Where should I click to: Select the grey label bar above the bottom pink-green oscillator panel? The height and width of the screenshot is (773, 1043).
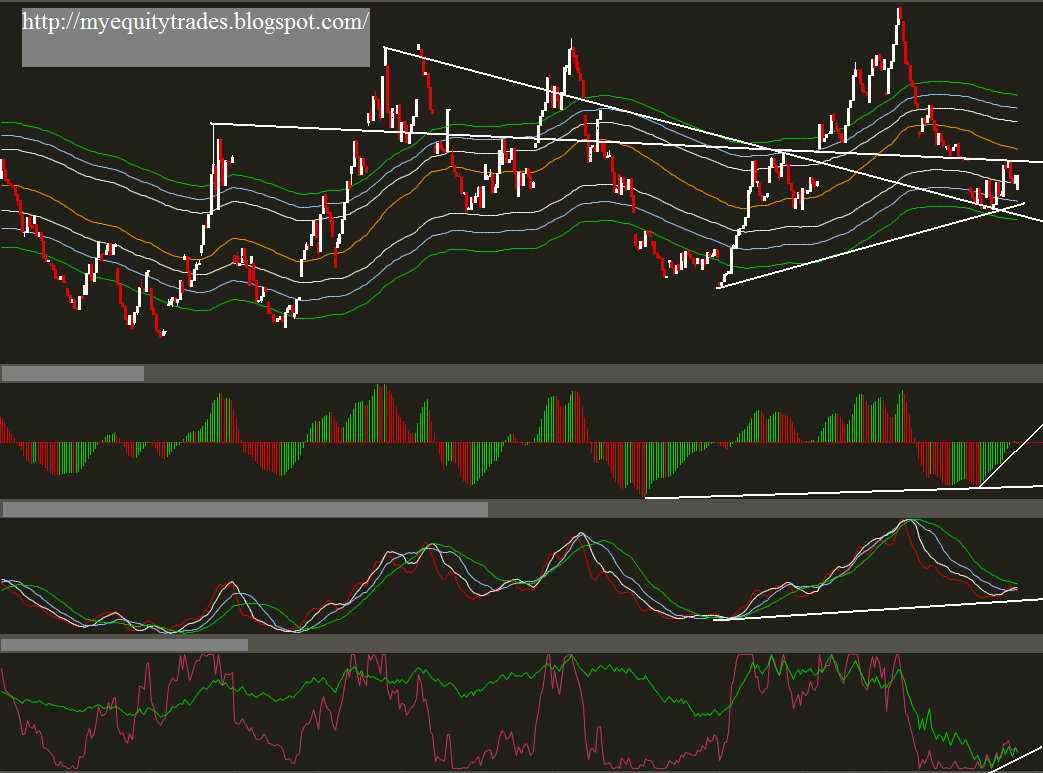pos(124,645)
